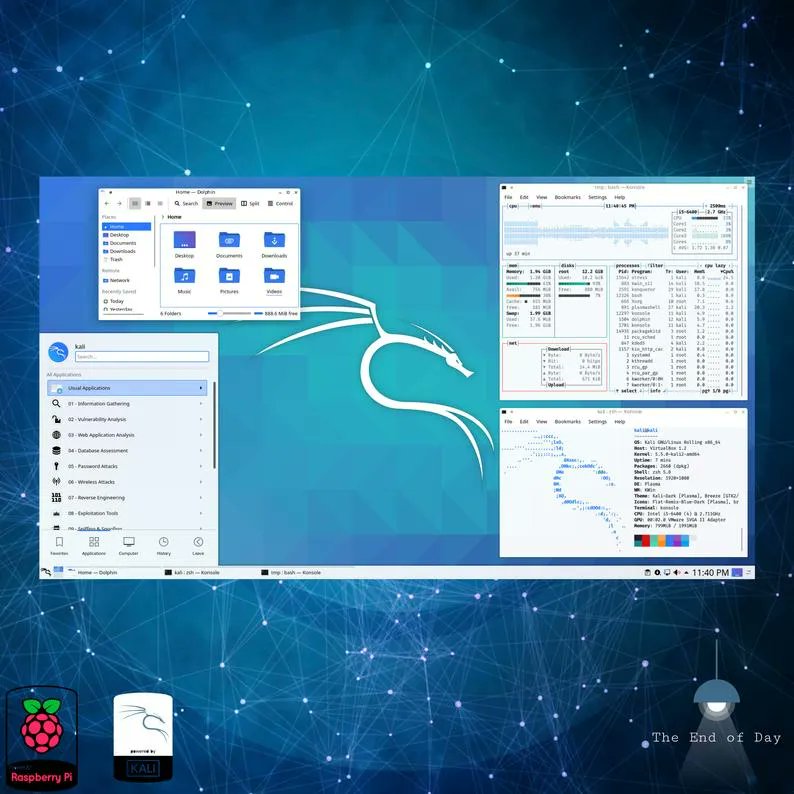The height and width of the screenshot is (794, 794).
Task: Expand 01 - Information Gathering category
Action: click(127, 404)
